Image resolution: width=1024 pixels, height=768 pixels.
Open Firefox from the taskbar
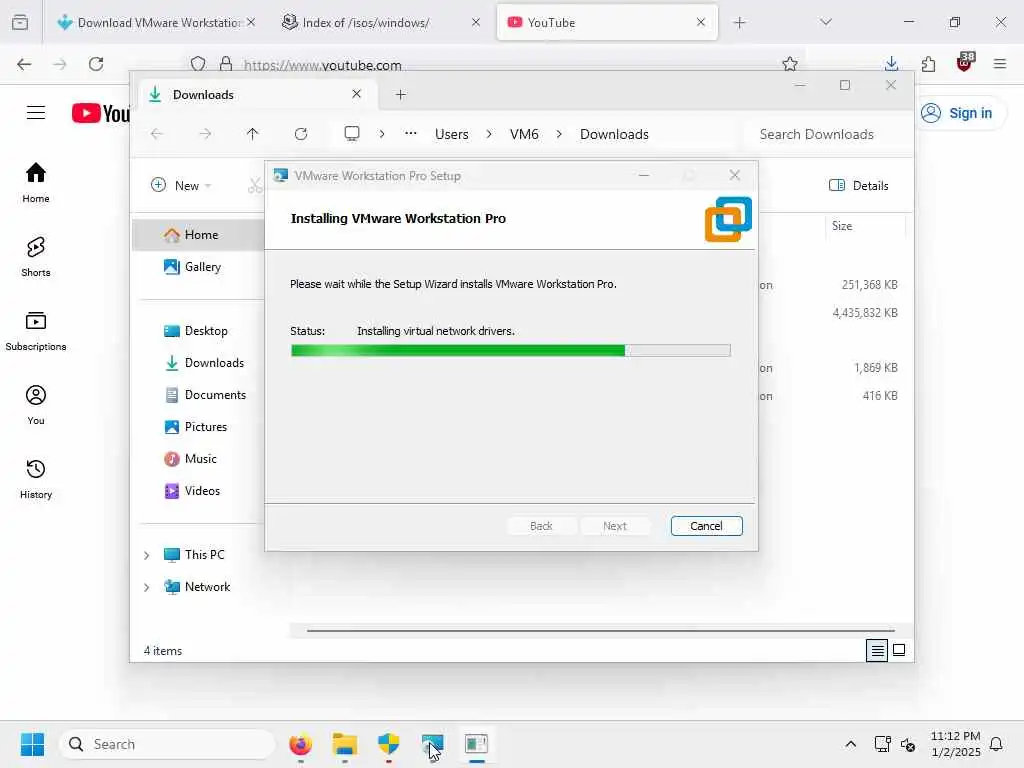[x=300, y=744]
